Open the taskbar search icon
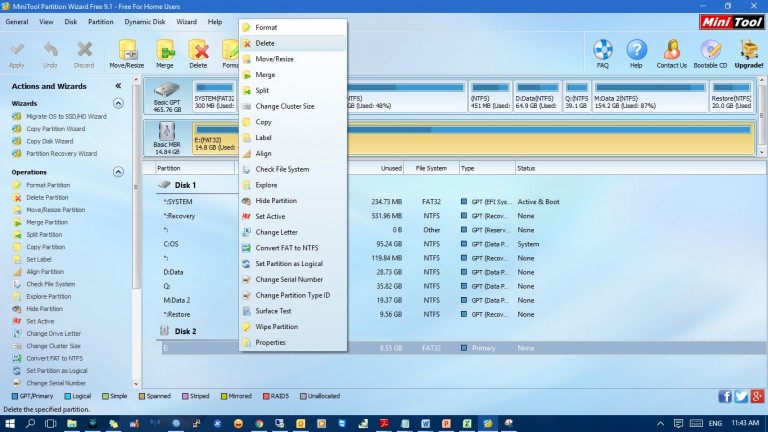768x432 pixels. [x=30, y=423]
